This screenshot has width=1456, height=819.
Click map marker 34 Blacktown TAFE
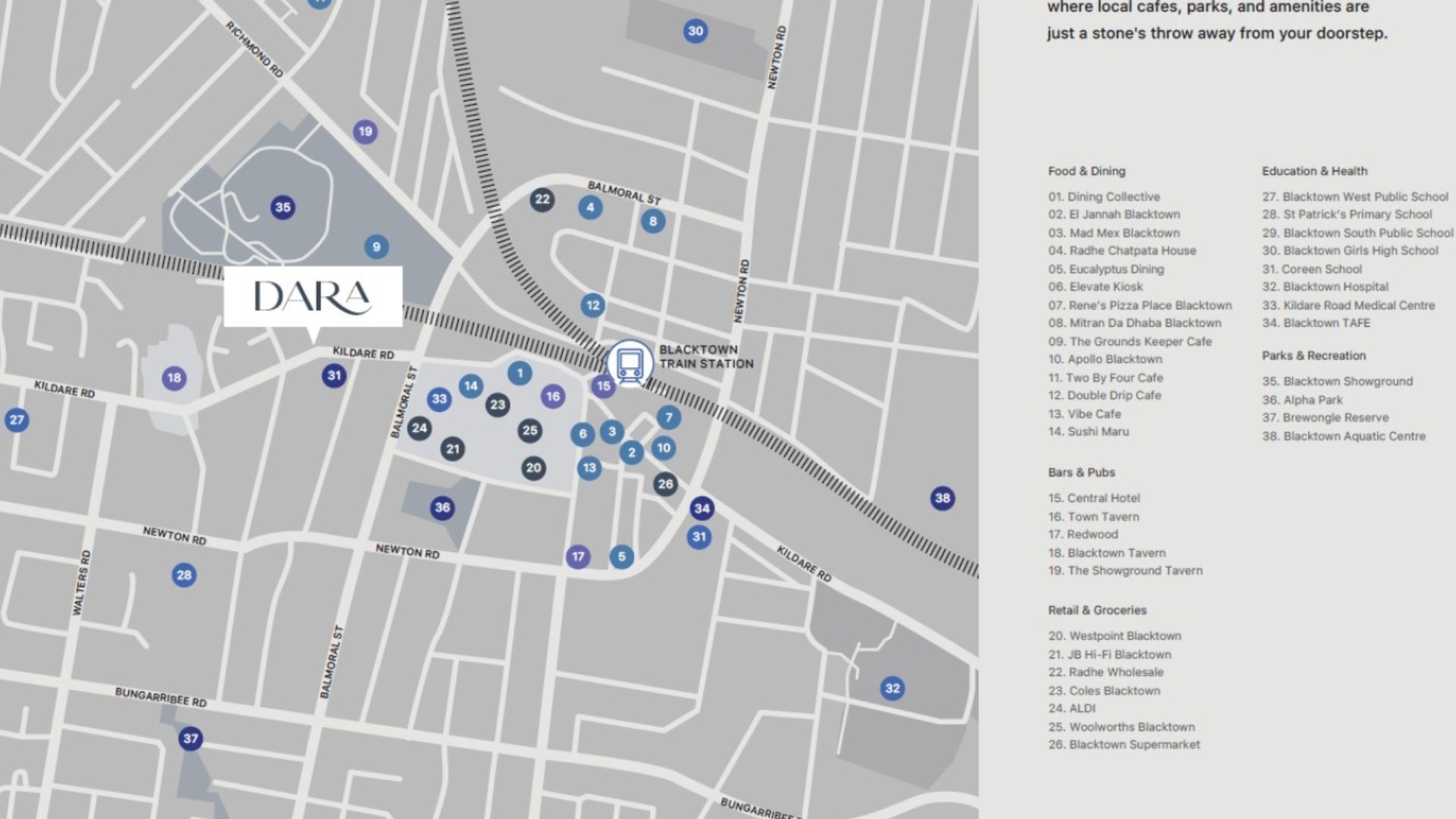[x=702, y=508]
